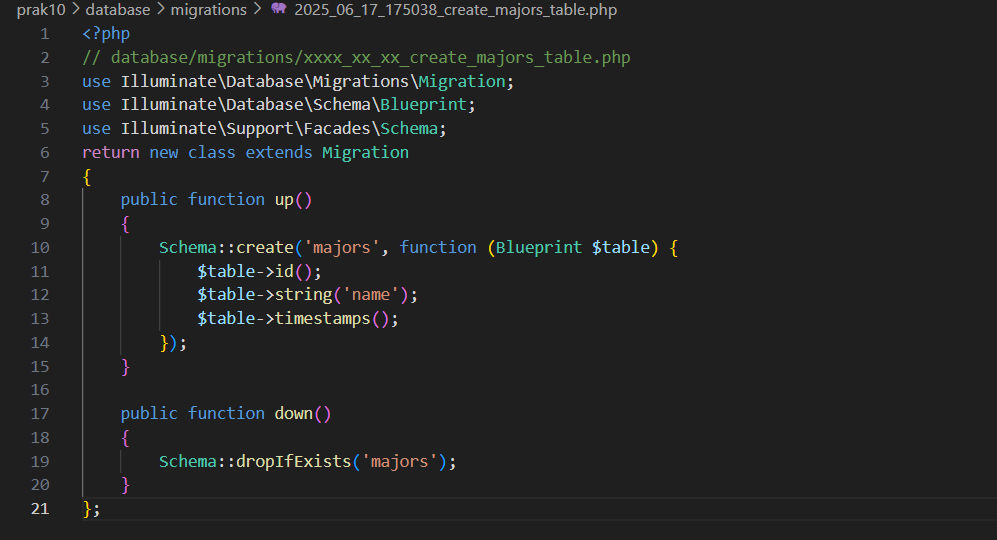Select the create_majors_table.php breadcrumb file name
This screenshot has width=997, height=540.
coord(456,10)
